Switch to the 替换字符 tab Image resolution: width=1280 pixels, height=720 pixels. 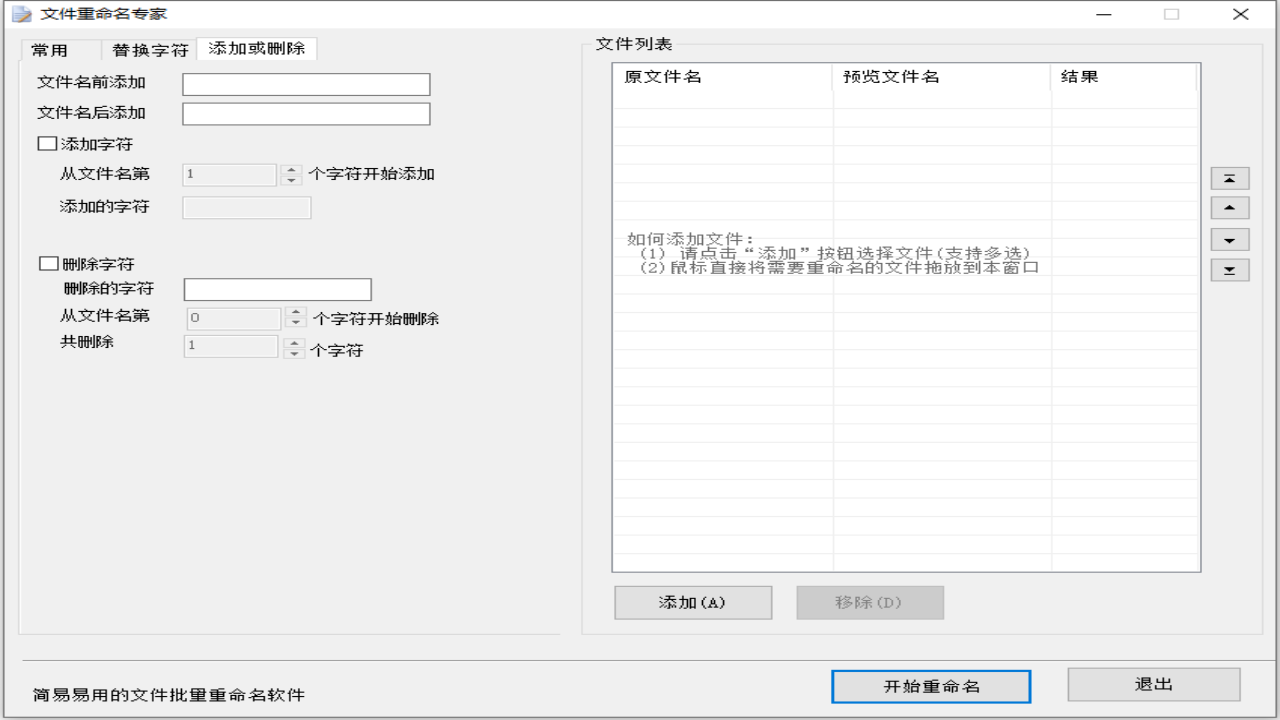pyautogui.click(x=148, y=48)
